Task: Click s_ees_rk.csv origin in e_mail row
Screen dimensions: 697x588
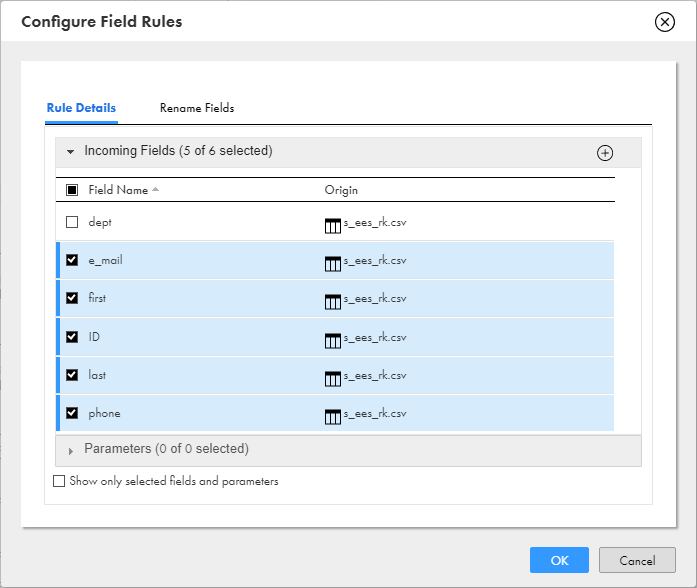Action: [x=375, y=261]
